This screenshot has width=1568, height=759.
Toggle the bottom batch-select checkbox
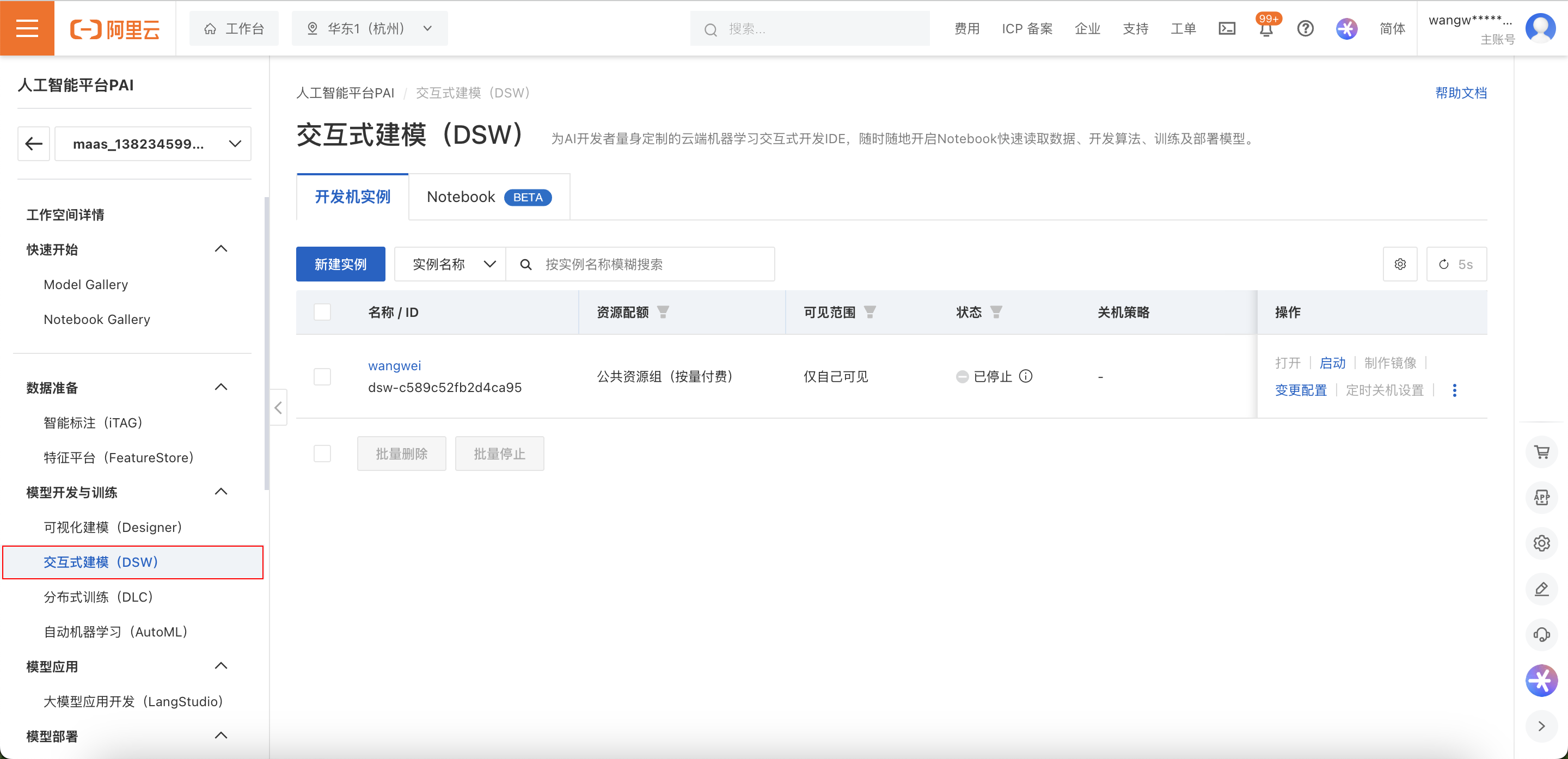[x=322, y=454]
